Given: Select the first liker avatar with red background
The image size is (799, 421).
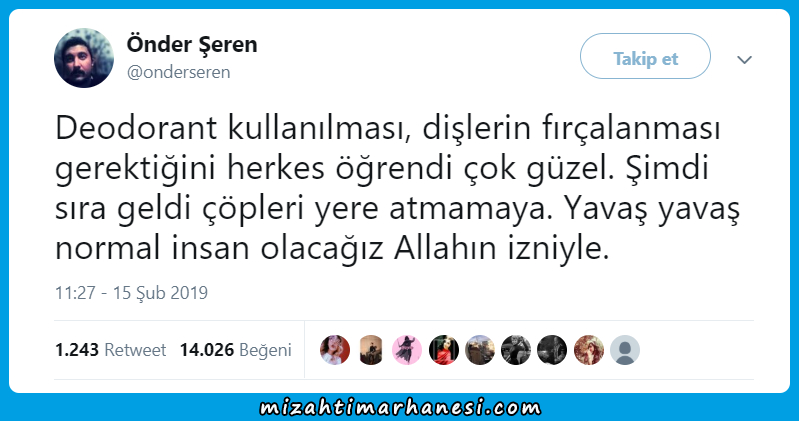Looking at the screenshot, I should click(335, 350).
